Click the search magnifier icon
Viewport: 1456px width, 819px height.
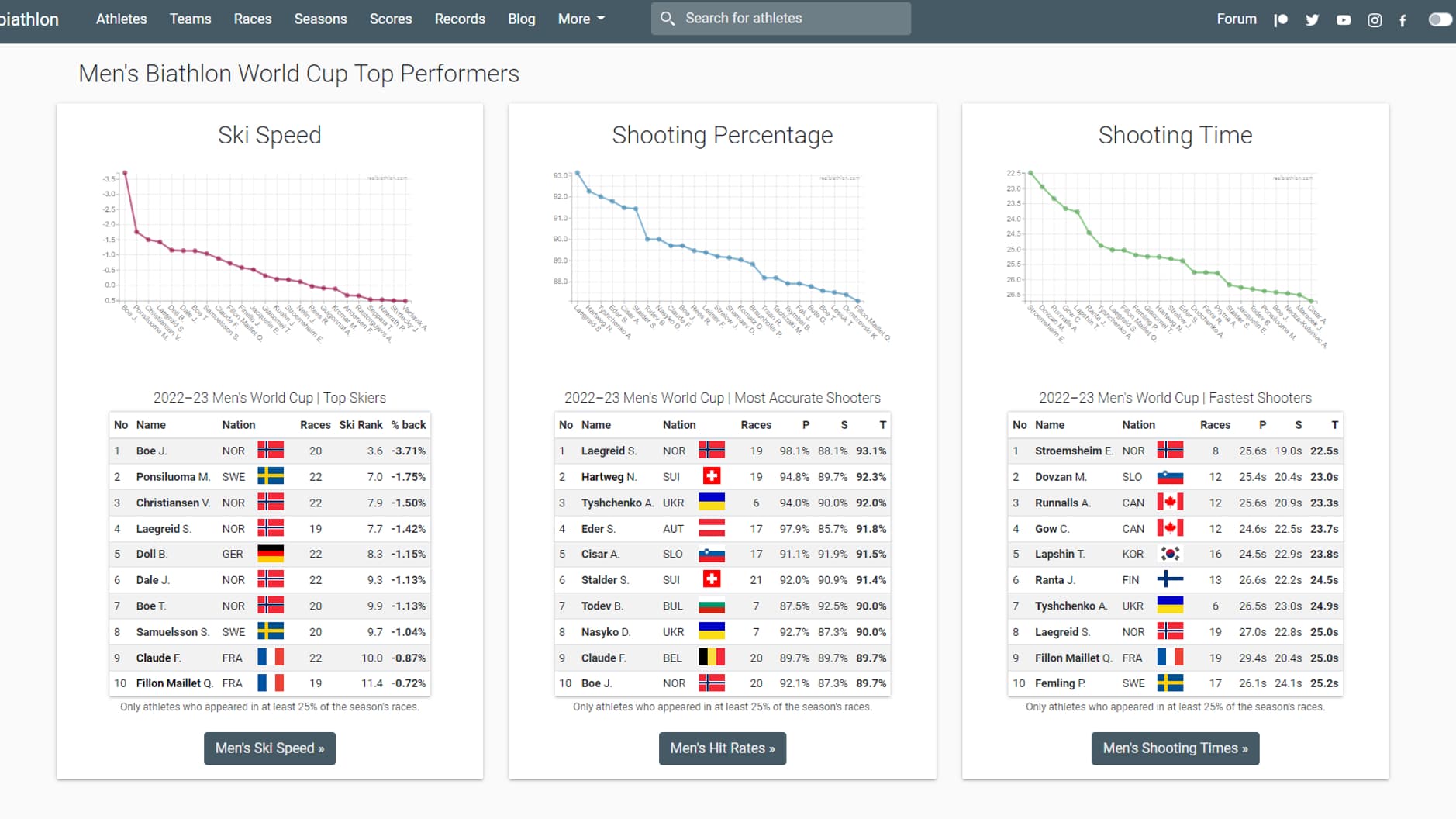[x=668, y=18]
